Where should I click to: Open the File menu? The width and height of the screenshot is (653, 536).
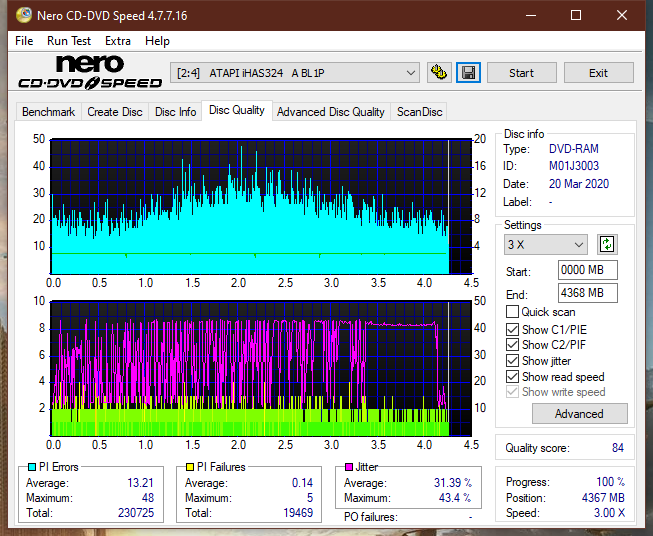tap(24, 41)
